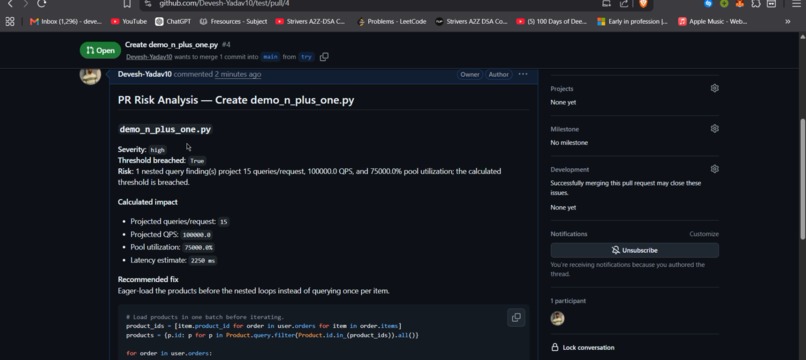The image size is (806, 360).
Task: Click the 'True' threshold breached value
Action: click(197, 161)
